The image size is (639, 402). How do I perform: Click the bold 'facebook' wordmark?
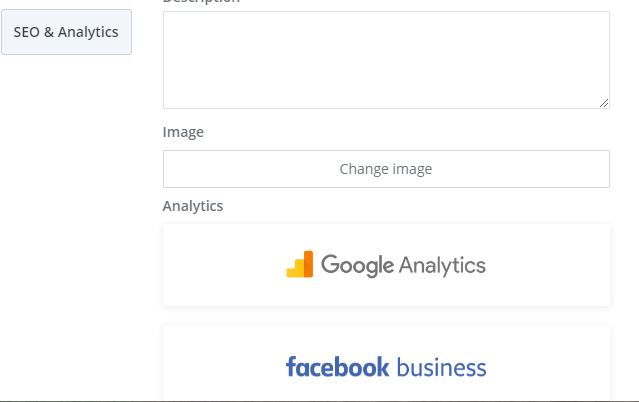337,367
